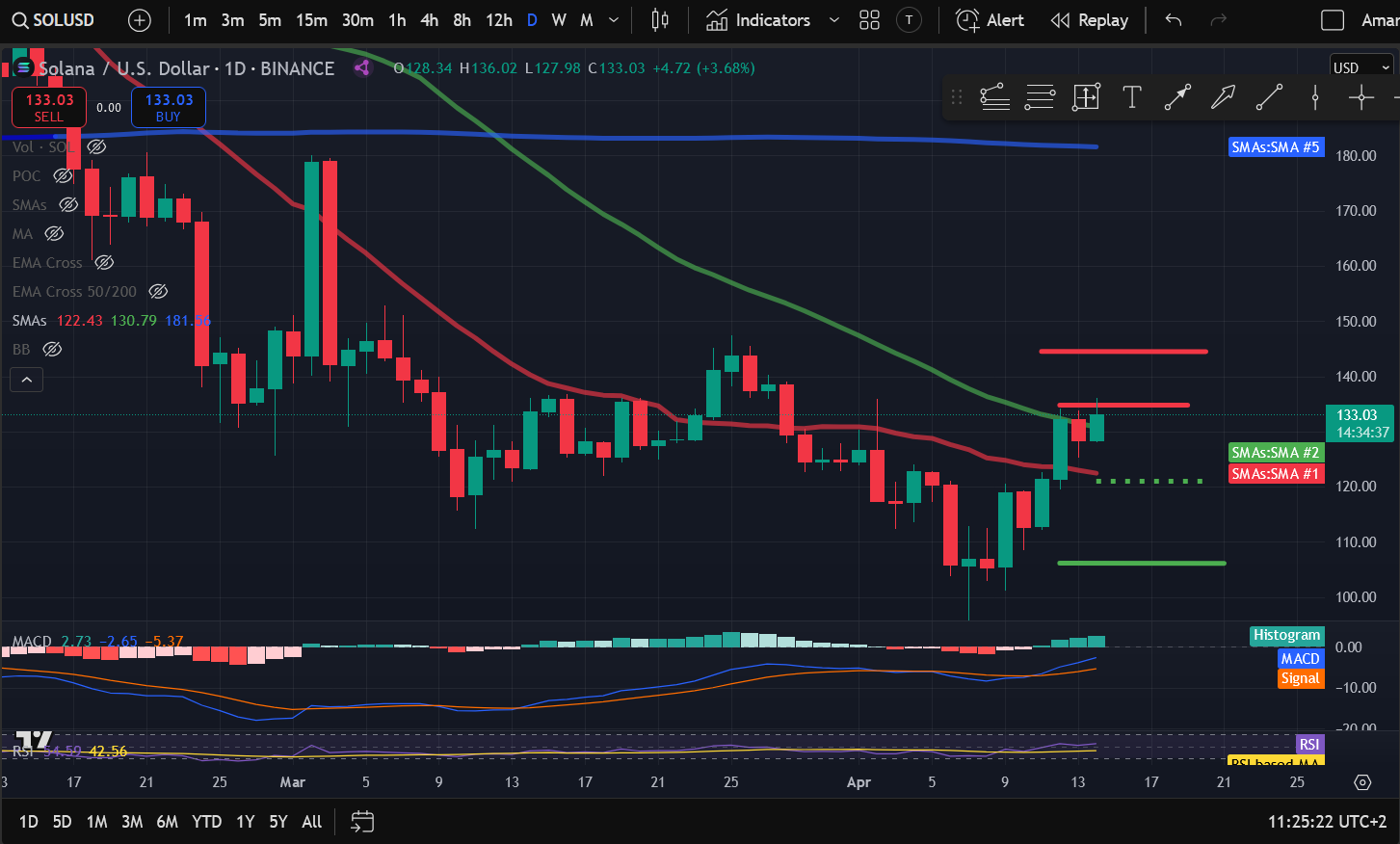Click the MACD pane legend label
1400x844 pixels.
32,641
